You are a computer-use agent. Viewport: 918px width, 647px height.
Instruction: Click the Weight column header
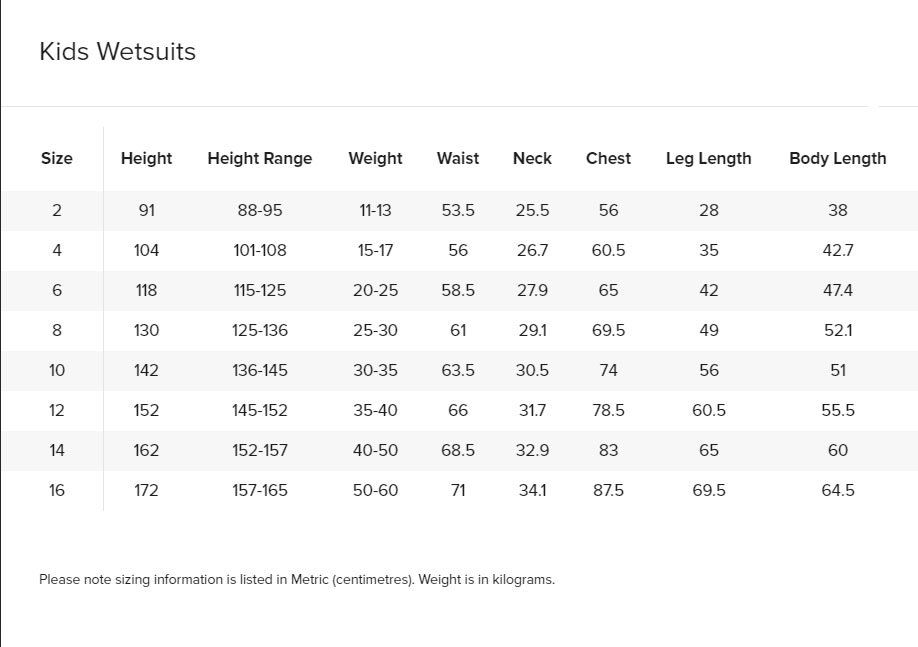pyautogui.click(x=375, y=158)
